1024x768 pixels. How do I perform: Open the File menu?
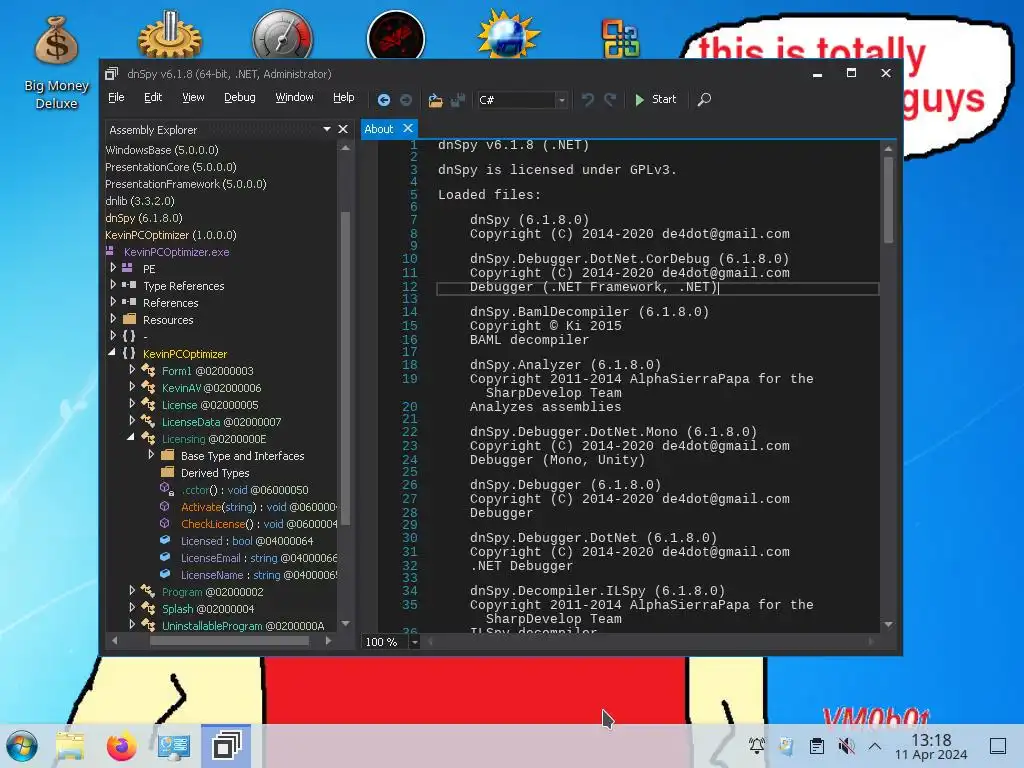pyautogui.click(x=116, y=97)
